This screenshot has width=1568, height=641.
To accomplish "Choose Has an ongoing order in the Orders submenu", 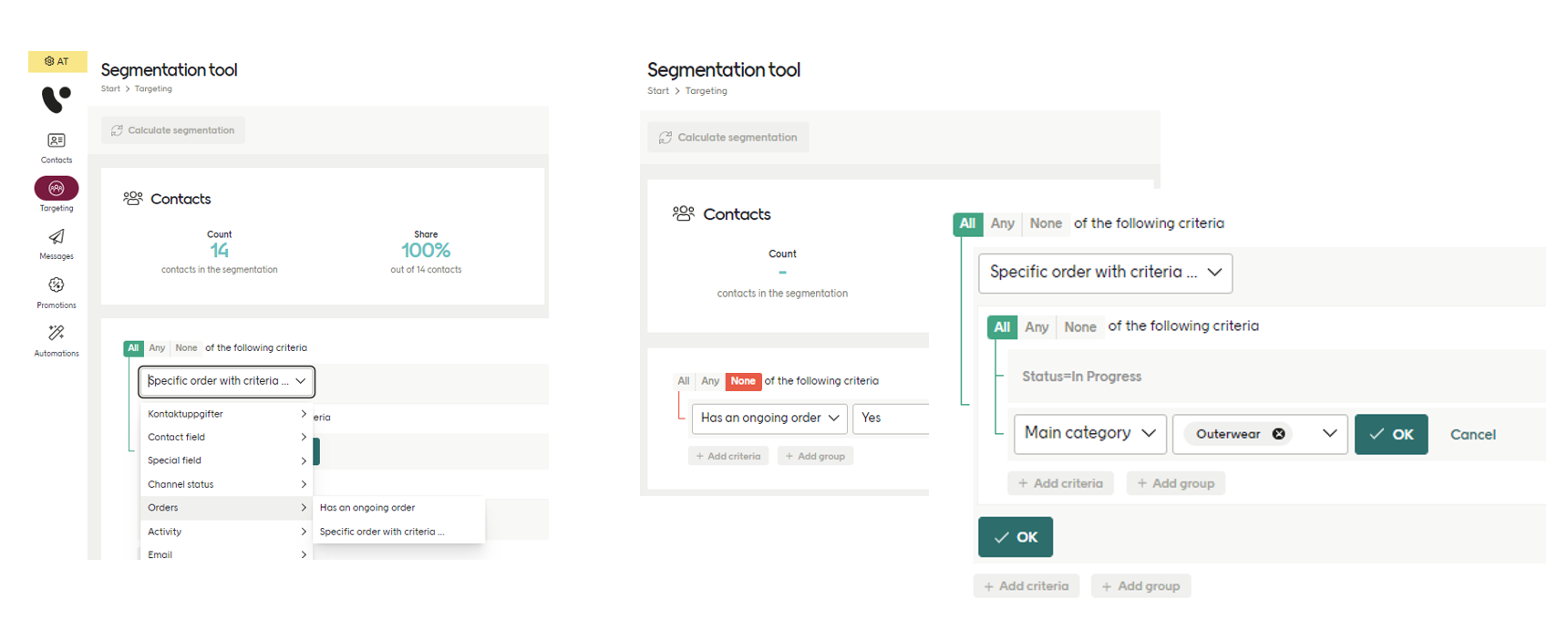I will click(398, 508).
